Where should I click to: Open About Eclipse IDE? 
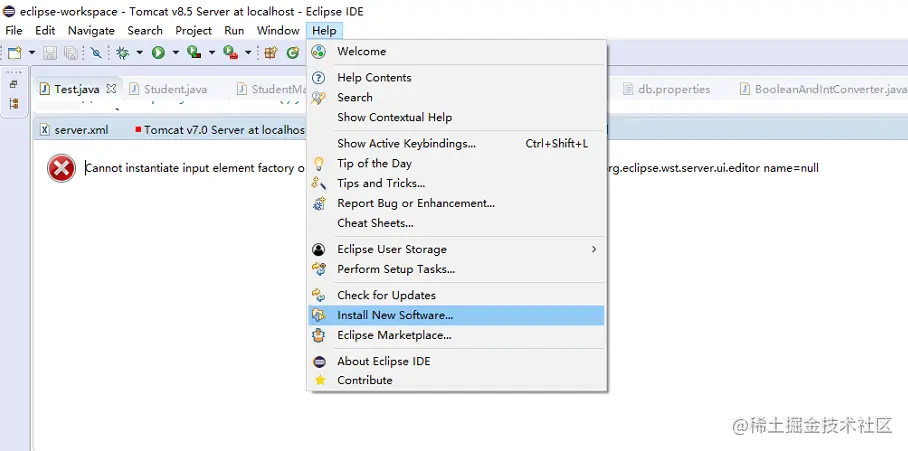tap(456, 361)
